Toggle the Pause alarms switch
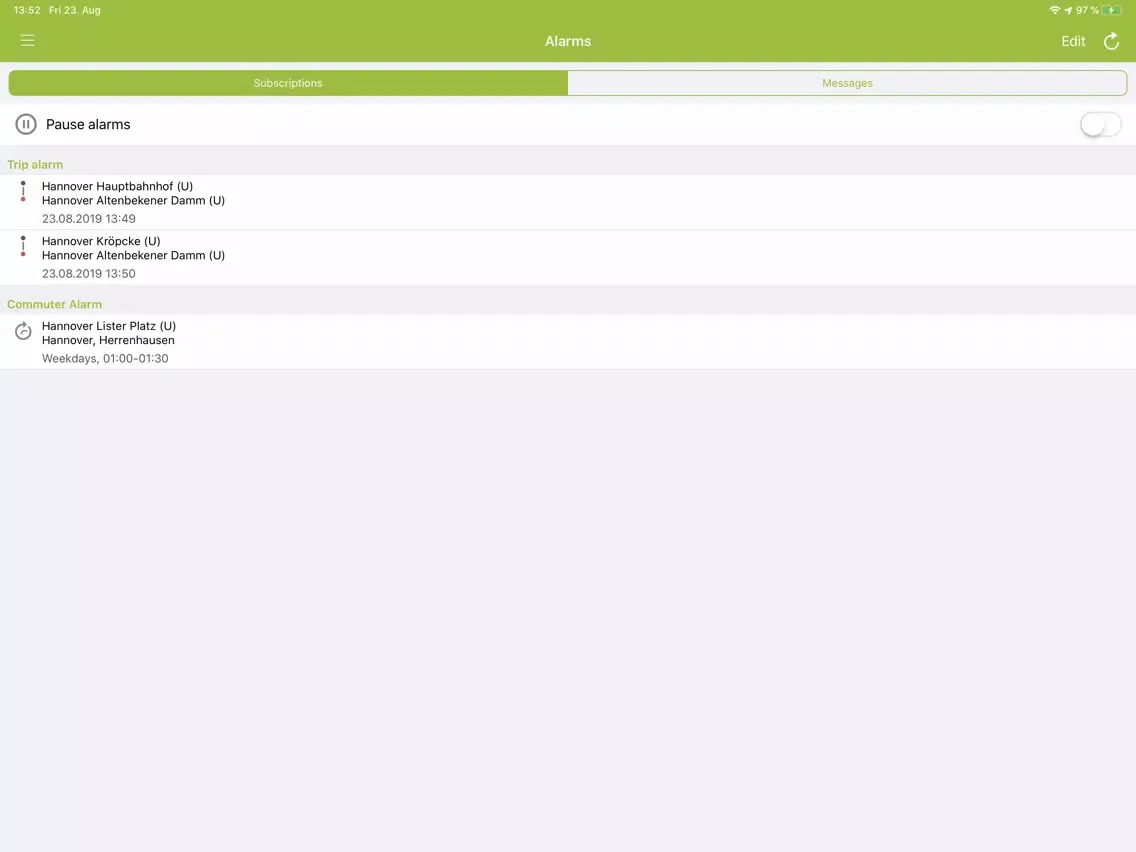Screen dimensions: 1136x852 [1100, 125]
